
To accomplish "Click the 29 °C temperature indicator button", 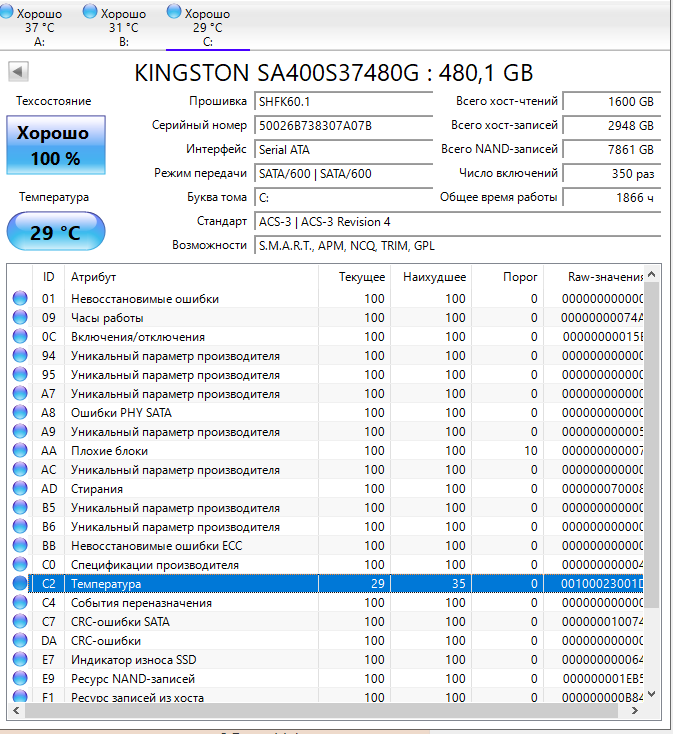I will (x=56, y=232).
